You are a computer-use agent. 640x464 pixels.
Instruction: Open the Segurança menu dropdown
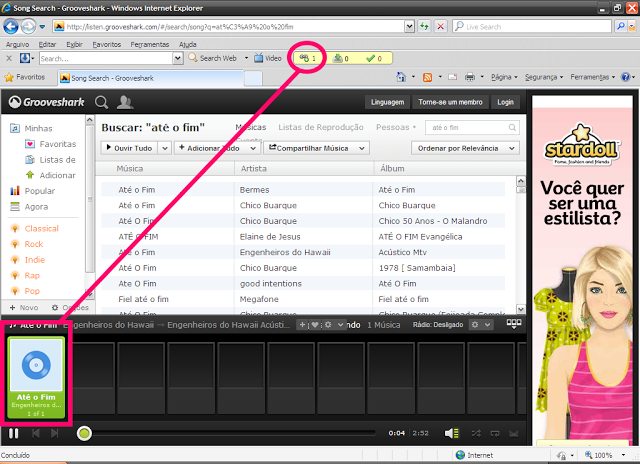(x=544, y=77)
